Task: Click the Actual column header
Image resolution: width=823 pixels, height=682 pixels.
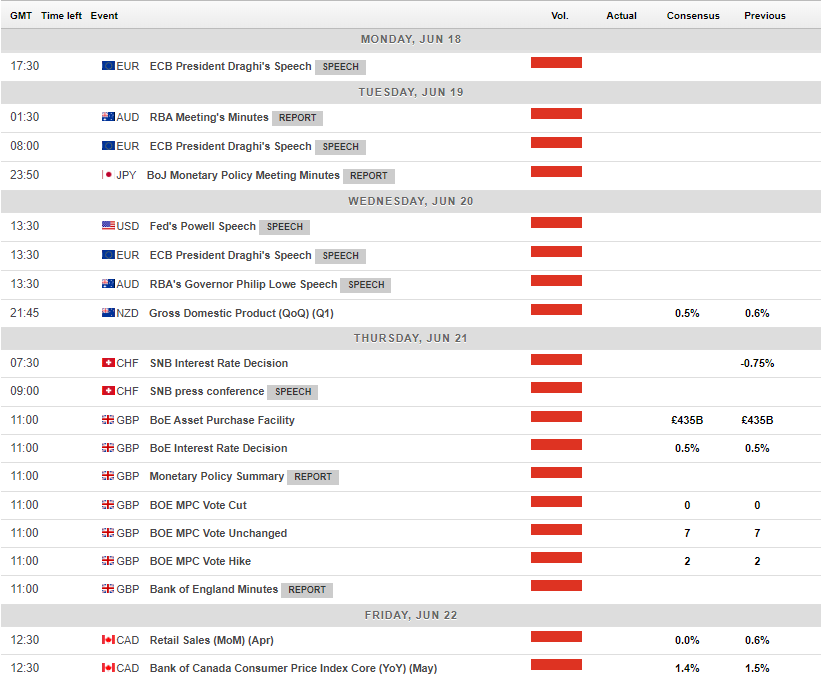Action: click(x=621, y=16)
